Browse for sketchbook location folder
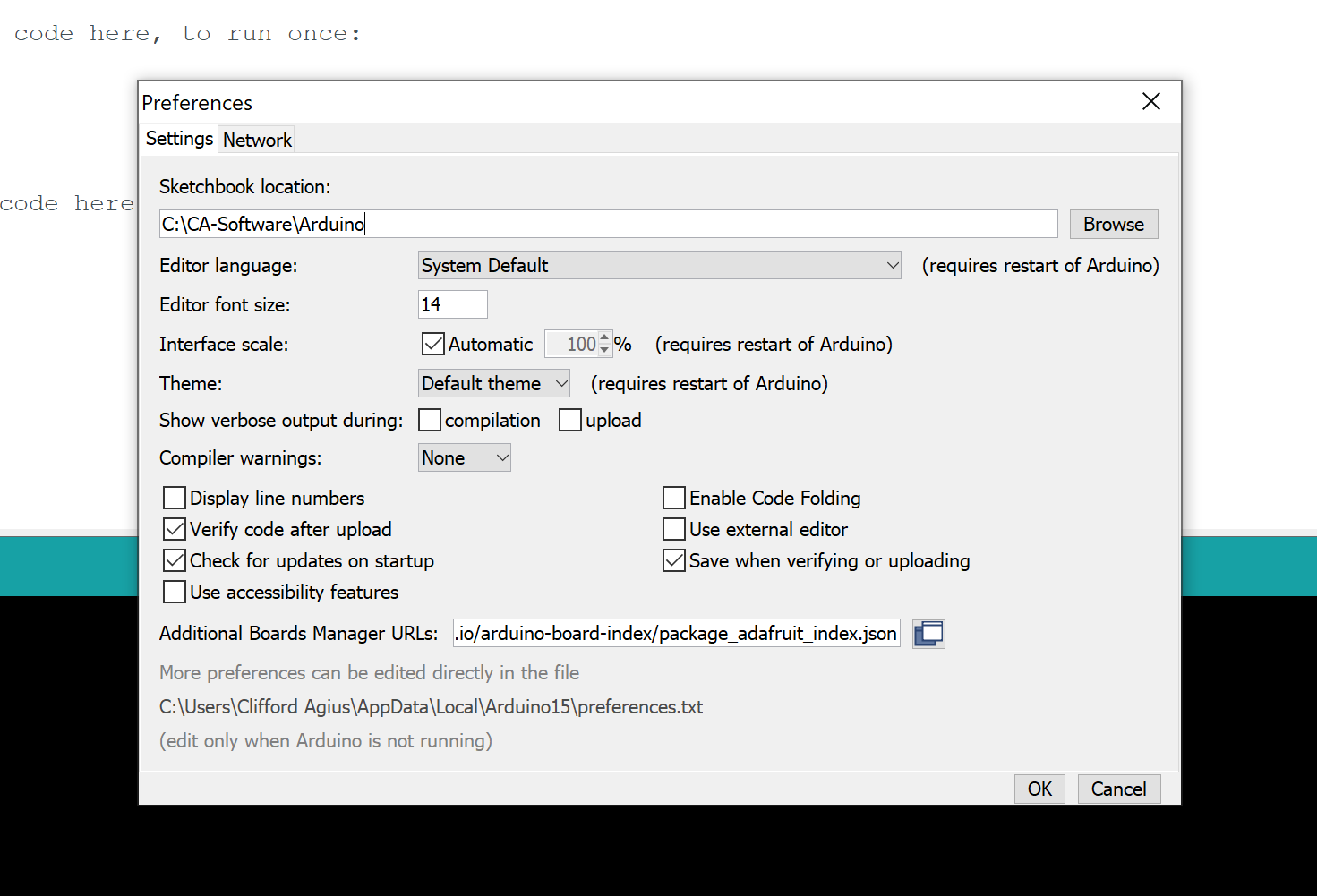1317x896 pixels. [x=1114, y=224]
